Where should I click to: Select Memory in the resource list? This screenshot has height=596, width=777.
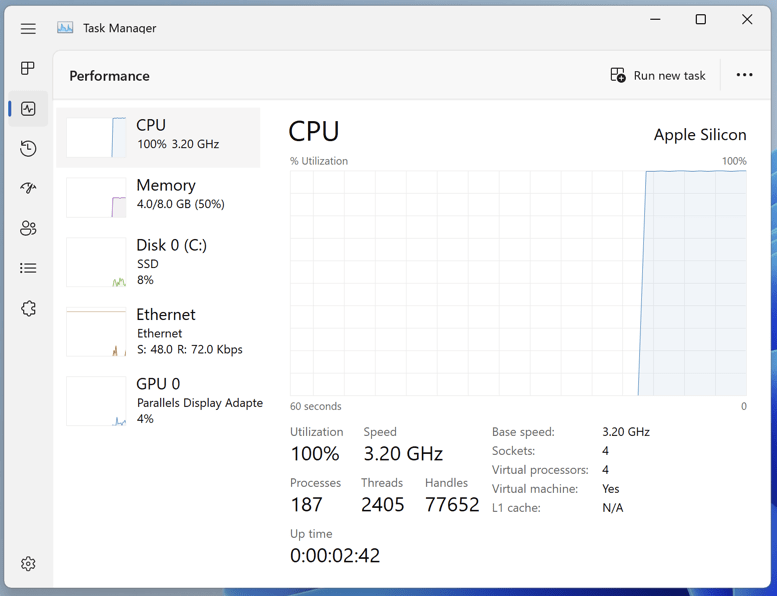coord(158,198)
